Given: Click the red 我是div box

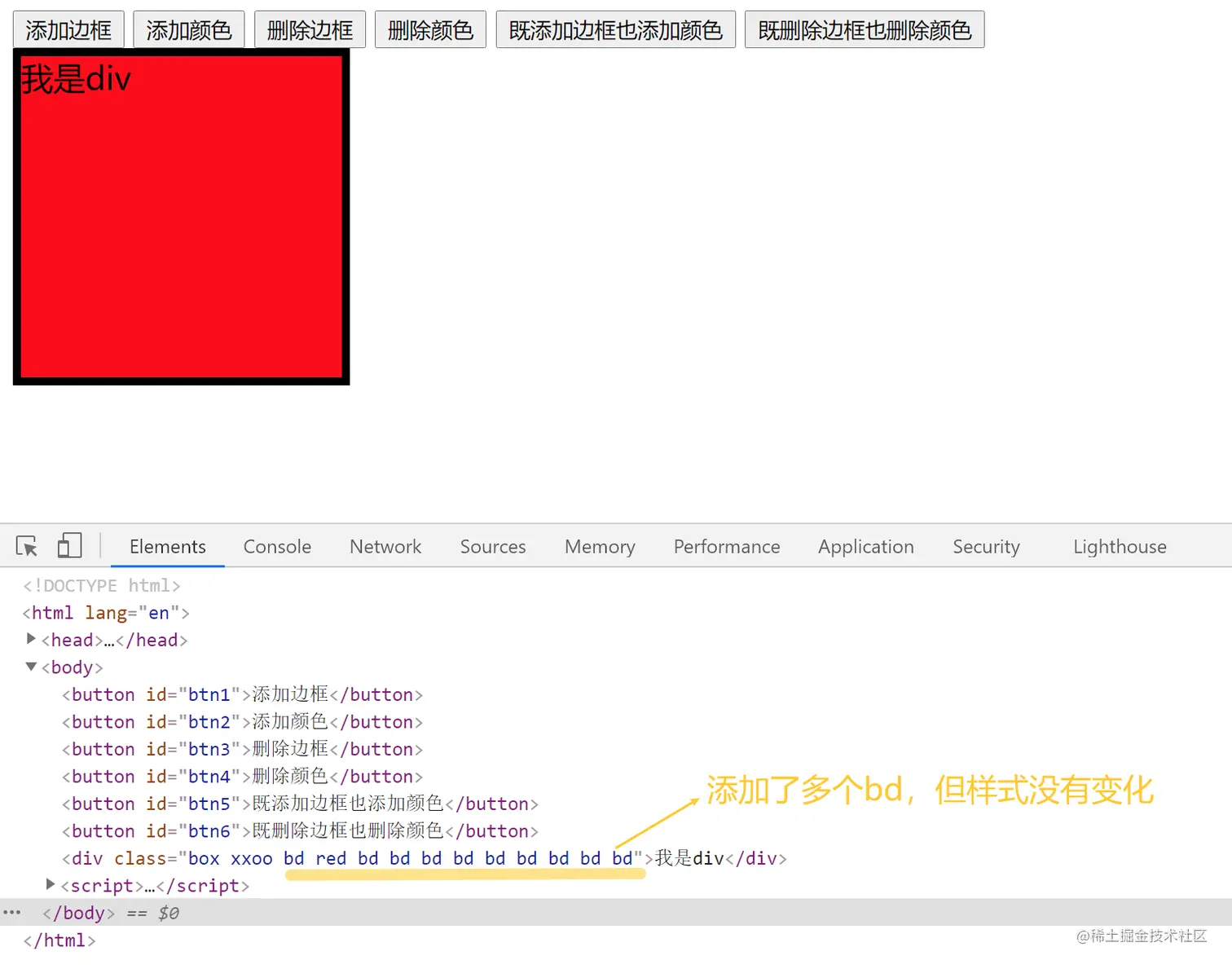Looking at the screenshot, I should 181,216.
